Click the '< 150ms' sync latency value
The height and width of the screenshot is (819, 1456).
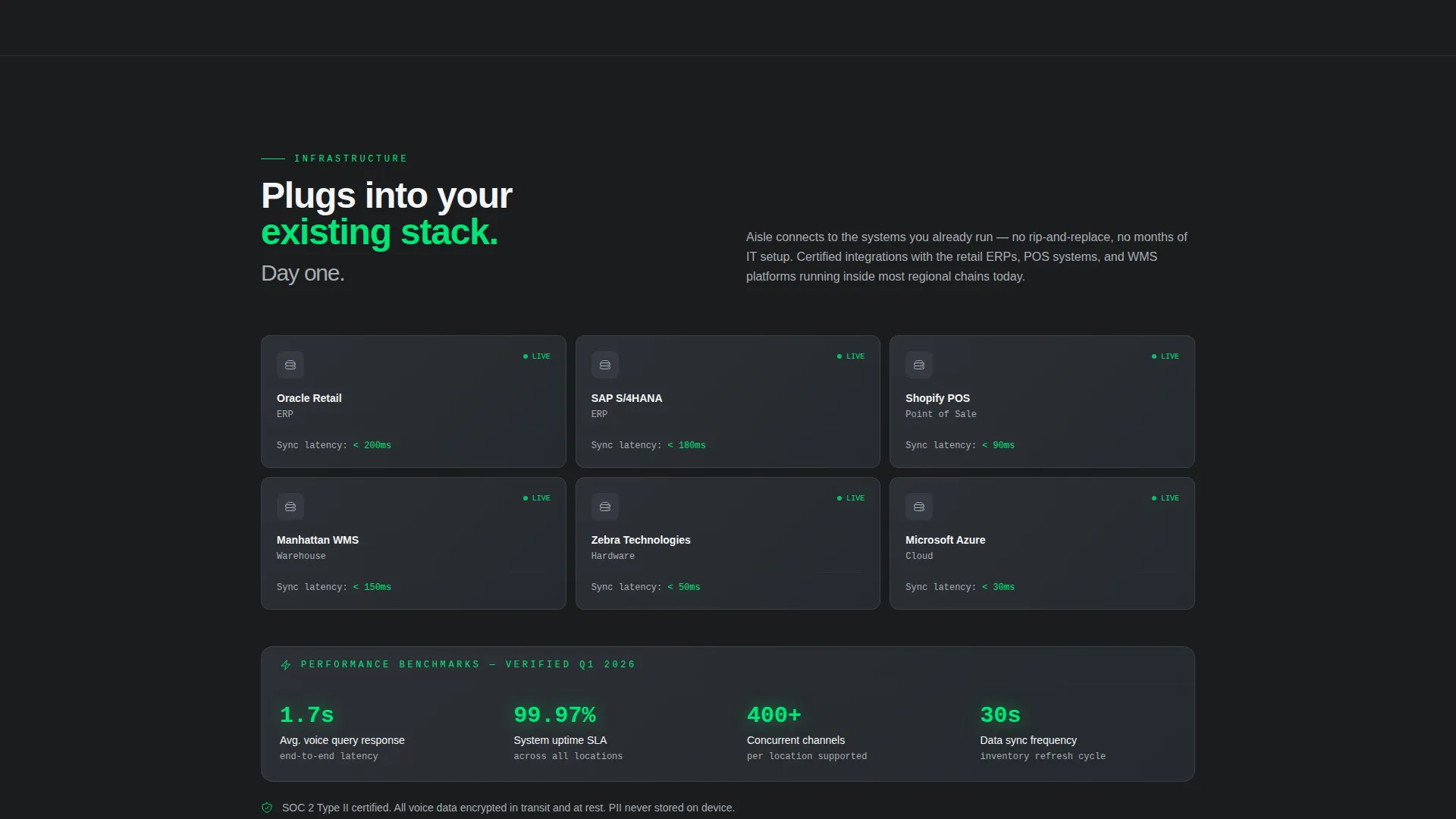pyautogui.click(x=372, y=587)
